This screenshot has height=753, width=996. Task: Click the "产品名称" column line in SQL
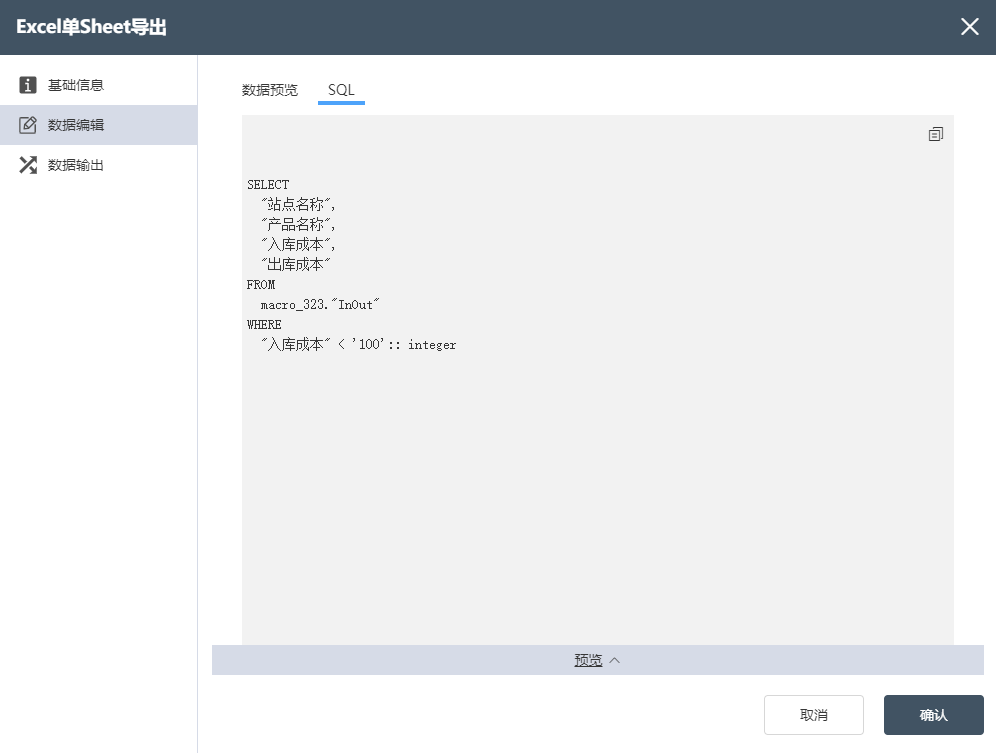(x=297, y=225)
